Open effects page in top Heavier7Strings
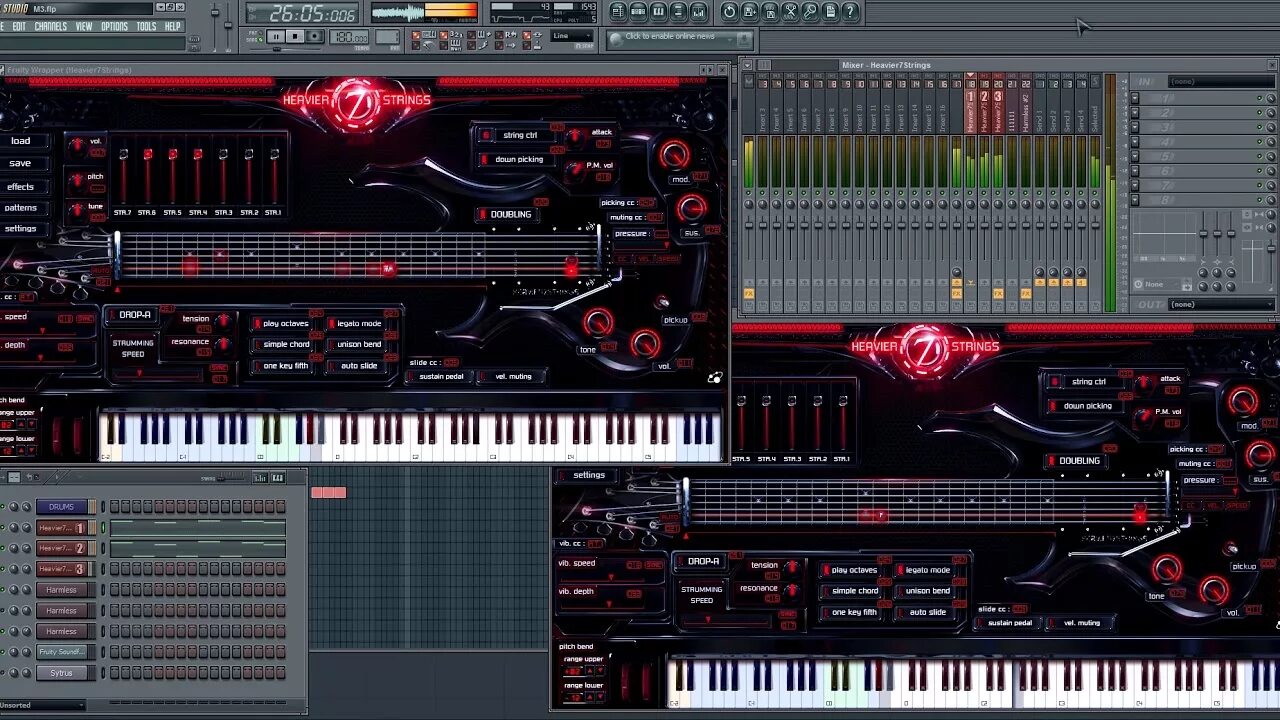The image size is (1280, 720). (21, 187)
